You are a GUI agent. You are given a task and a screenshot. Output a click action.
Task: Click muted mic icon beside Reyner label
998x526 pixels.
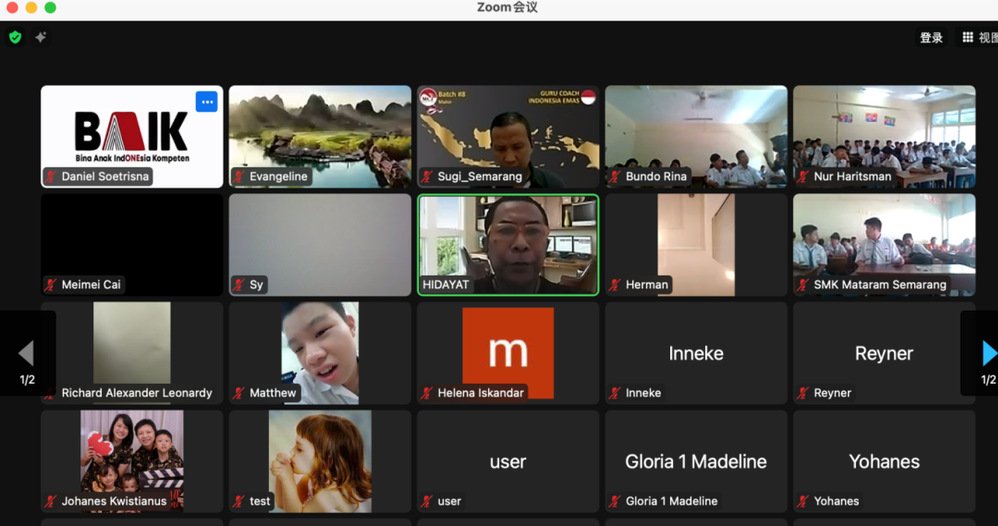(803, 393)
